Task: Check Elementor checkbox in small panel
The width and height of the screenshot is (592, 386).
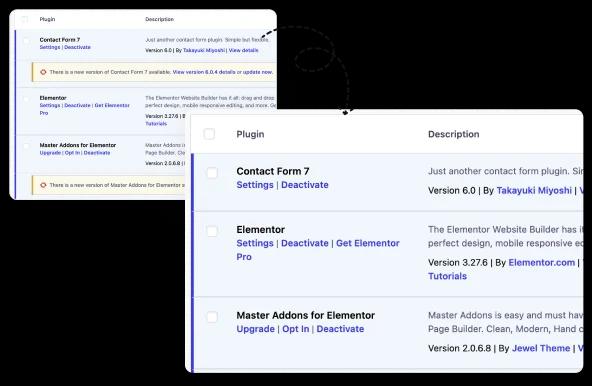Action: (26, 99)
